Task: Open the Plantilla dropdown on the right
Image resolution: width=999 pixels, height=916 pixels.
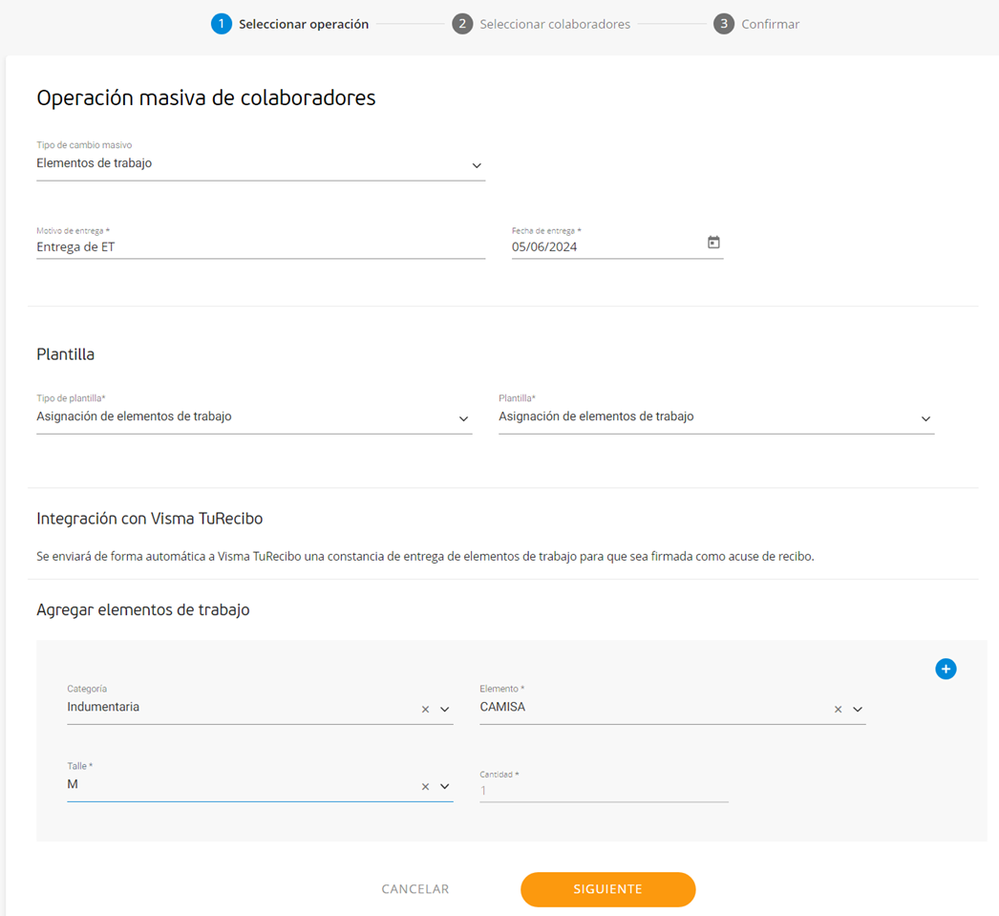Action: click(x=925, y=418)
